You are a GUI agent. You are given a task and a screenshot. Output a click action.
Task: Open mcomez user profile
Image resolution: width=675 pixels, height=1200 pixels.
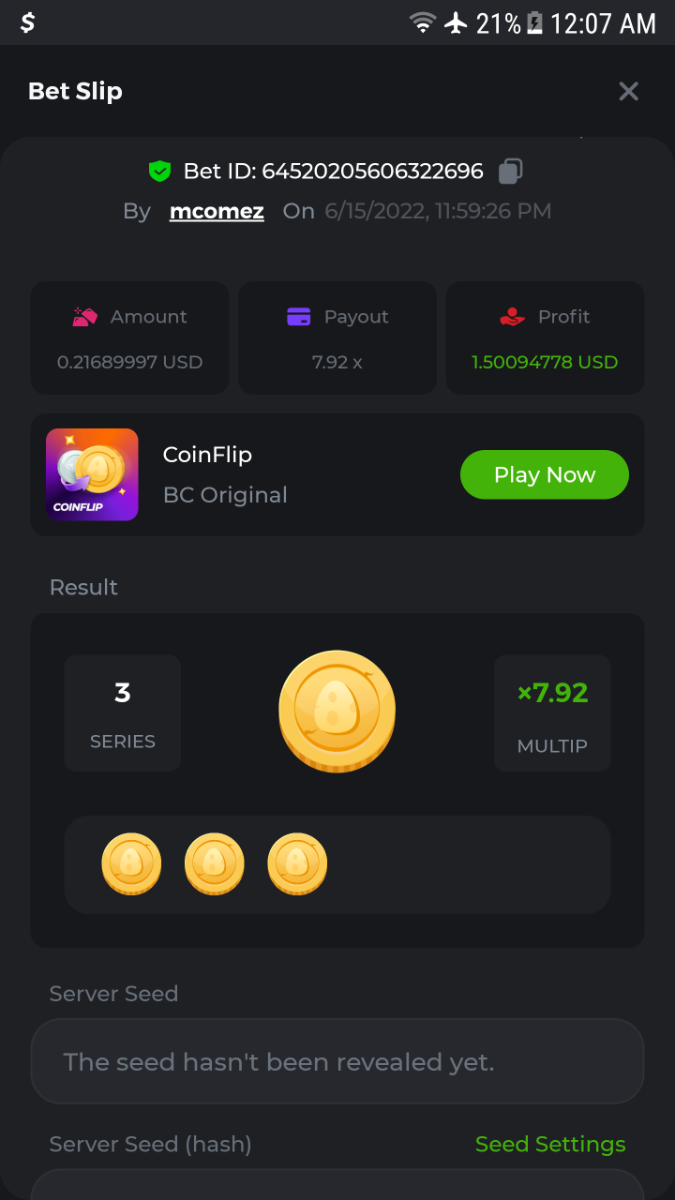tap(217, 211)
